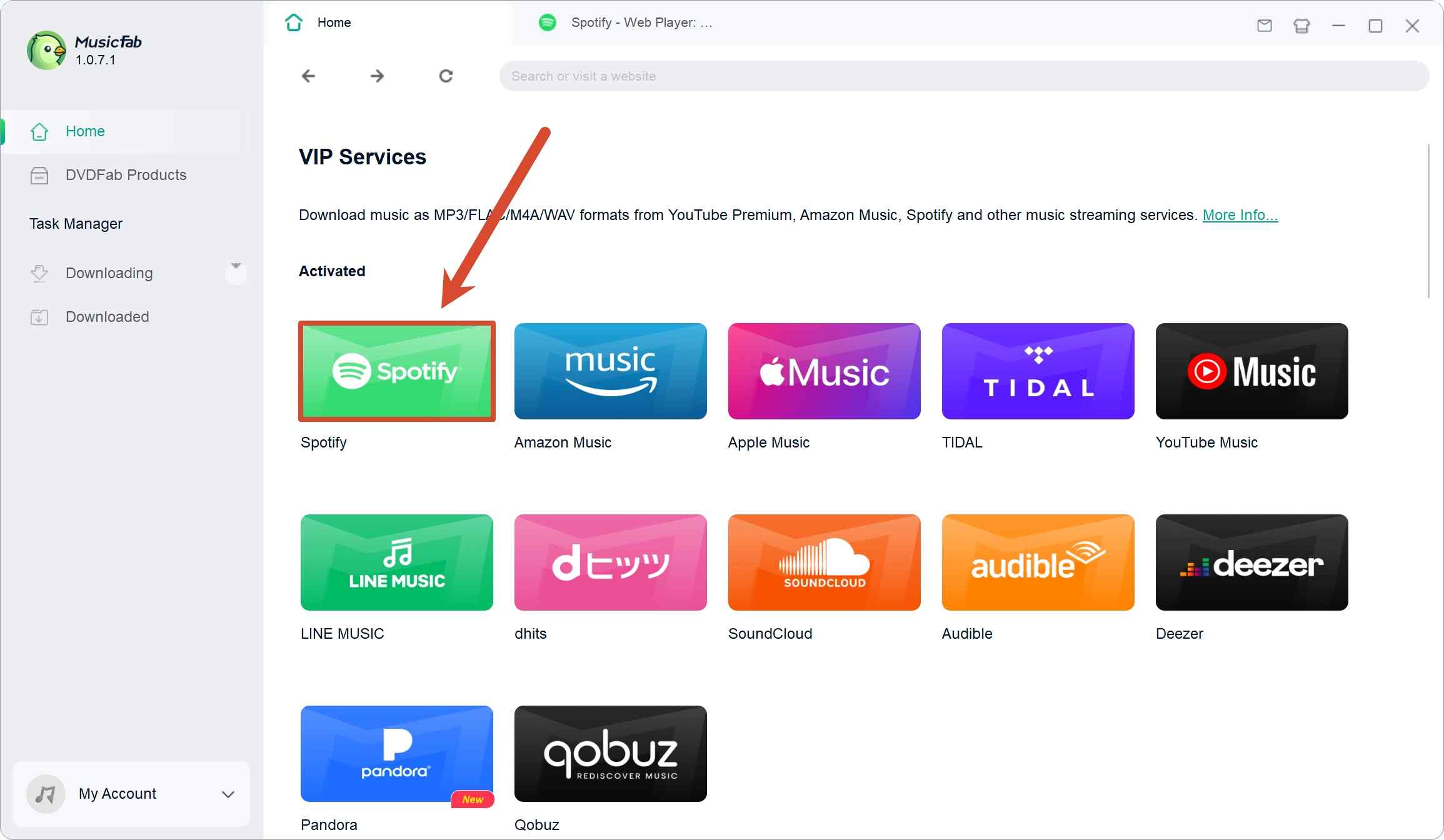1444x840 pixels.
Task: Click the Deezer label text
Action: point(1180,634)
